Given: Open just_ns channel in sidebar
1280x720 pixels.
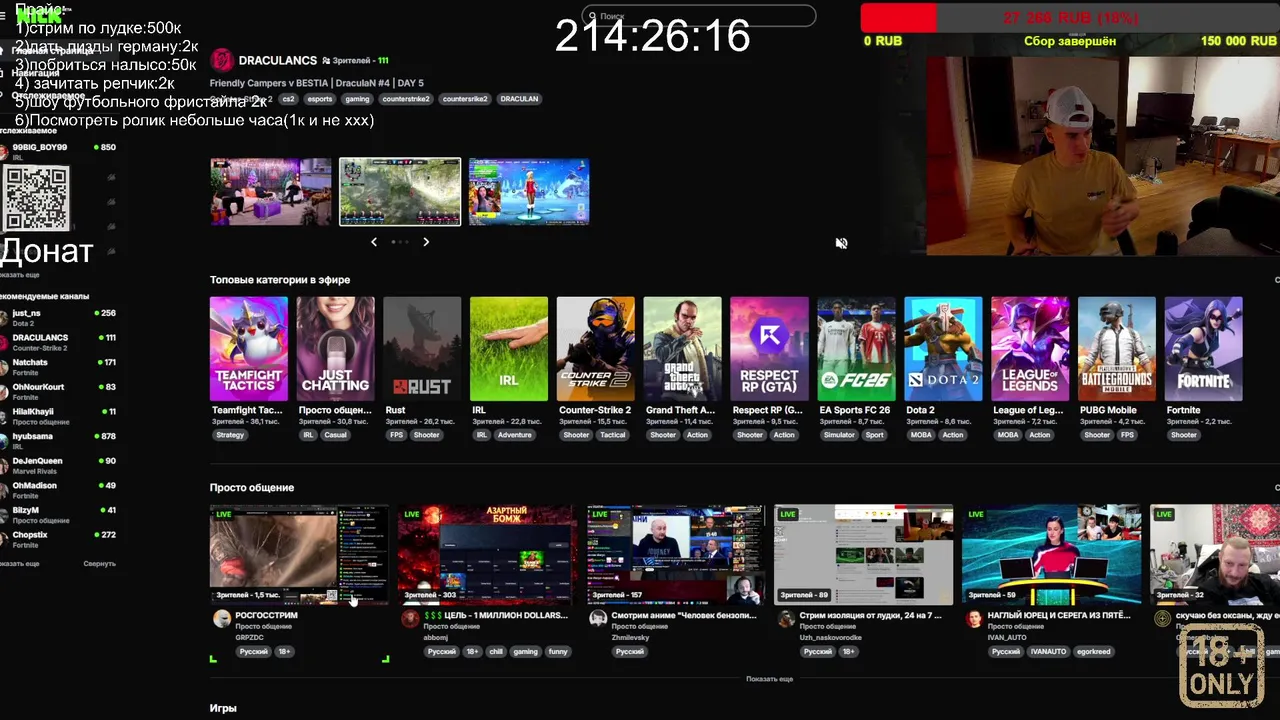Looking at the screenshot, I should [x=58, y=318].
